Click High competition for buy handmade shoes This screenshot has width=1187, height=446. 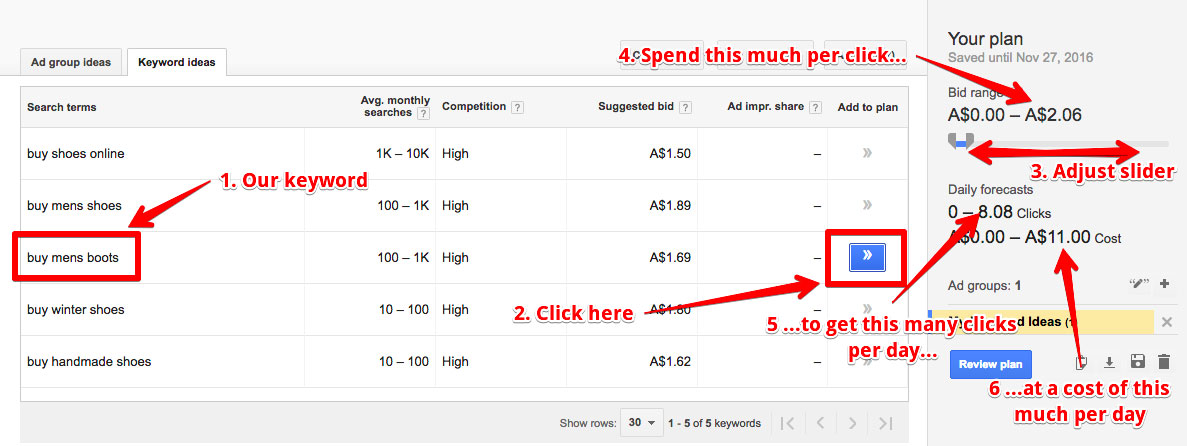click(456, 362)
